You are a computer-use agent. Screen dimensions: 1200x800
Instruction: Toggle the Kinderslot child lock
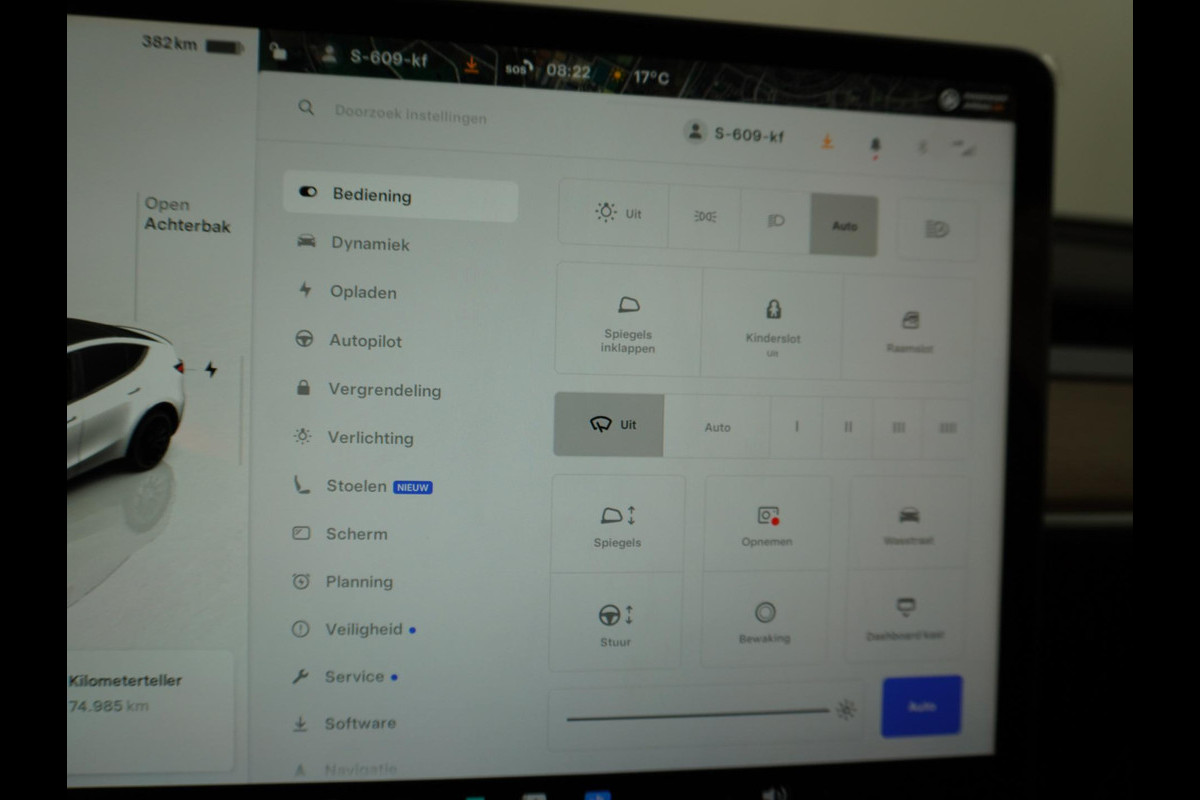(x=773, y=320)
